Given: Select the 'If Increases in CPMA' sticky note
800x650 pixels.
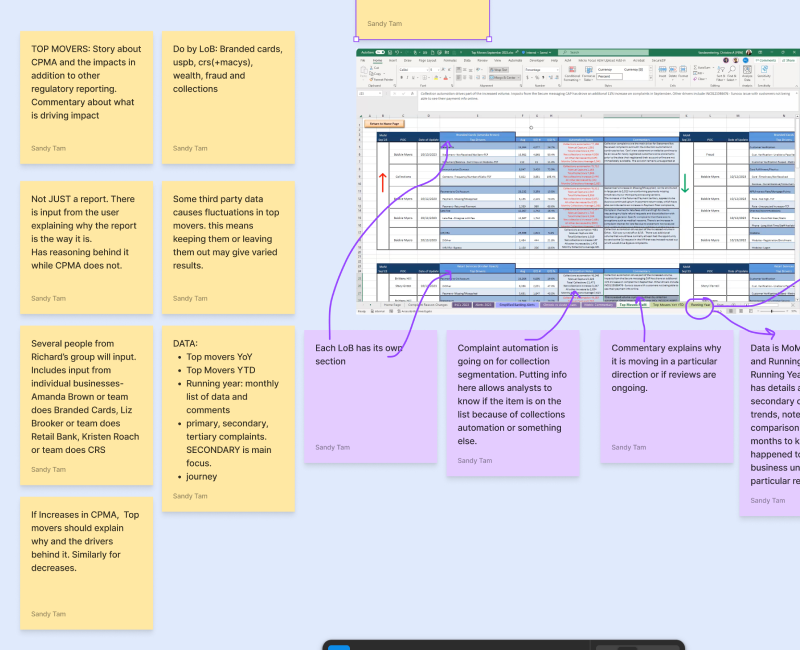Looking at the screenshot, I should click(x=86, y=563).
